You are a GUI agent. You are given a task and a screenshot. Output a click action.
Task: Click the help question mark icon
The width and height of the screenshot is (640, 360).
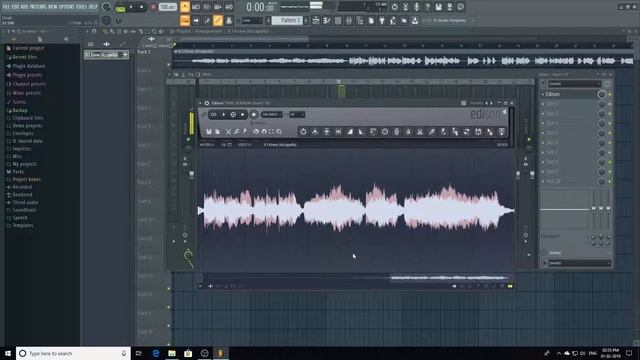(x=427, y=7)
